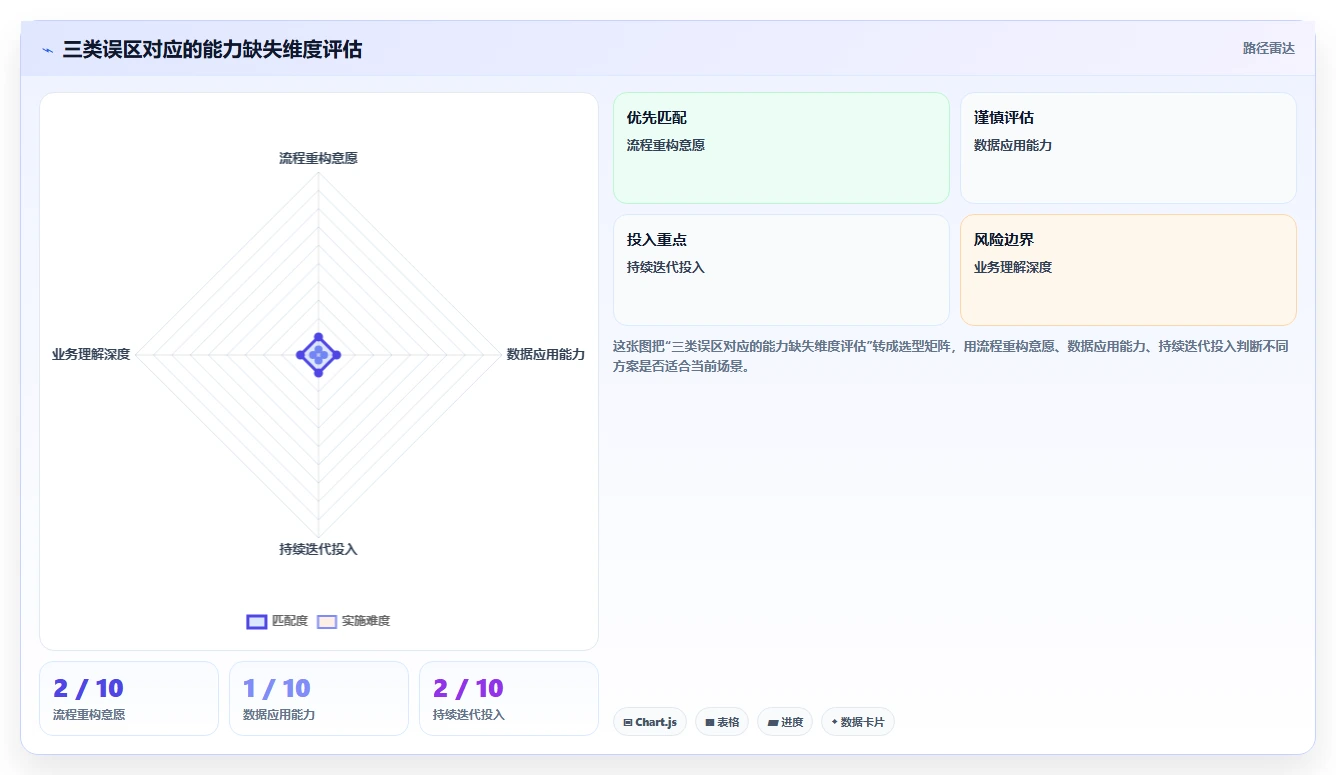Screen dimensions: 1336x775
Task: Click the 业务理解深度 text in 风险边界 card
Action: pyautogui.click(x=1013, y=267)
